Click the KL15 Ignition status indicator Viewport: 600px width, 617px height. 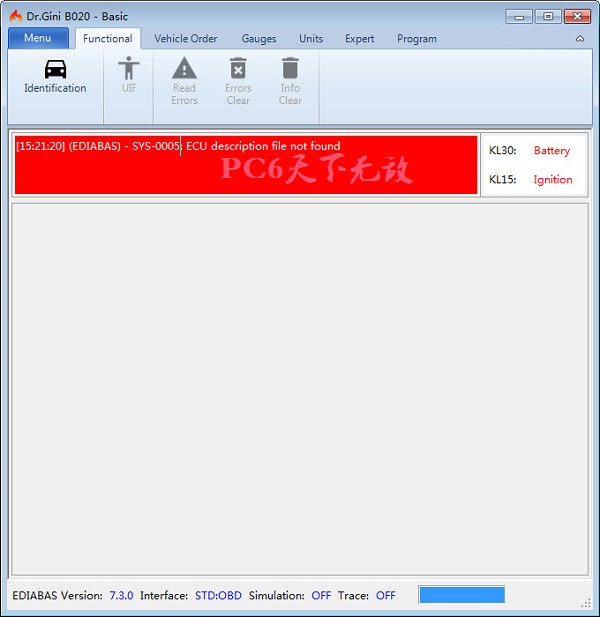click(552, 180)
